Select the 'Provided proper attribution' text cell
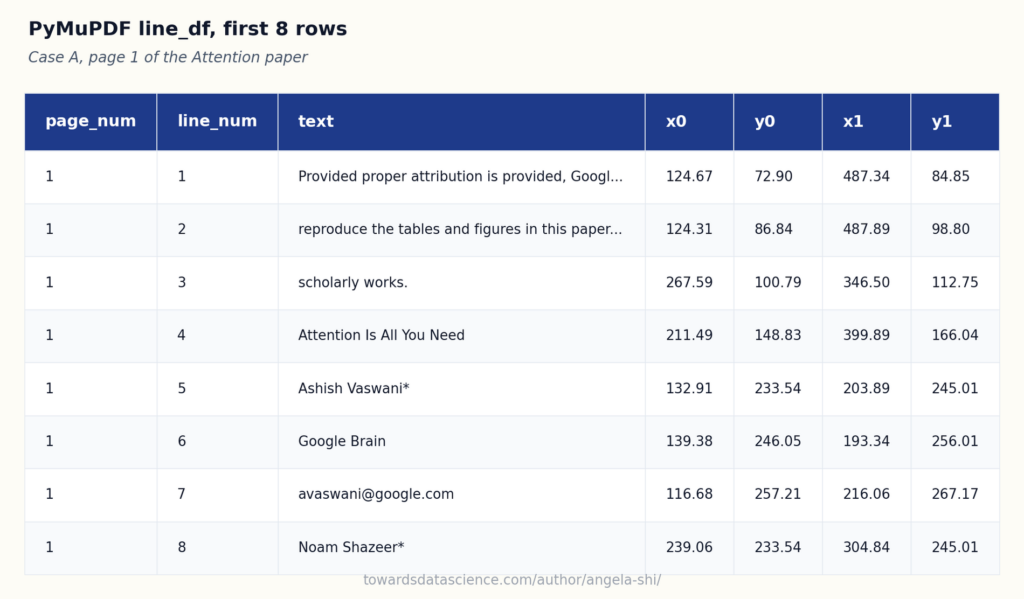The height and width of the screenshot is (599, 1024). click(x=462, y=177)
